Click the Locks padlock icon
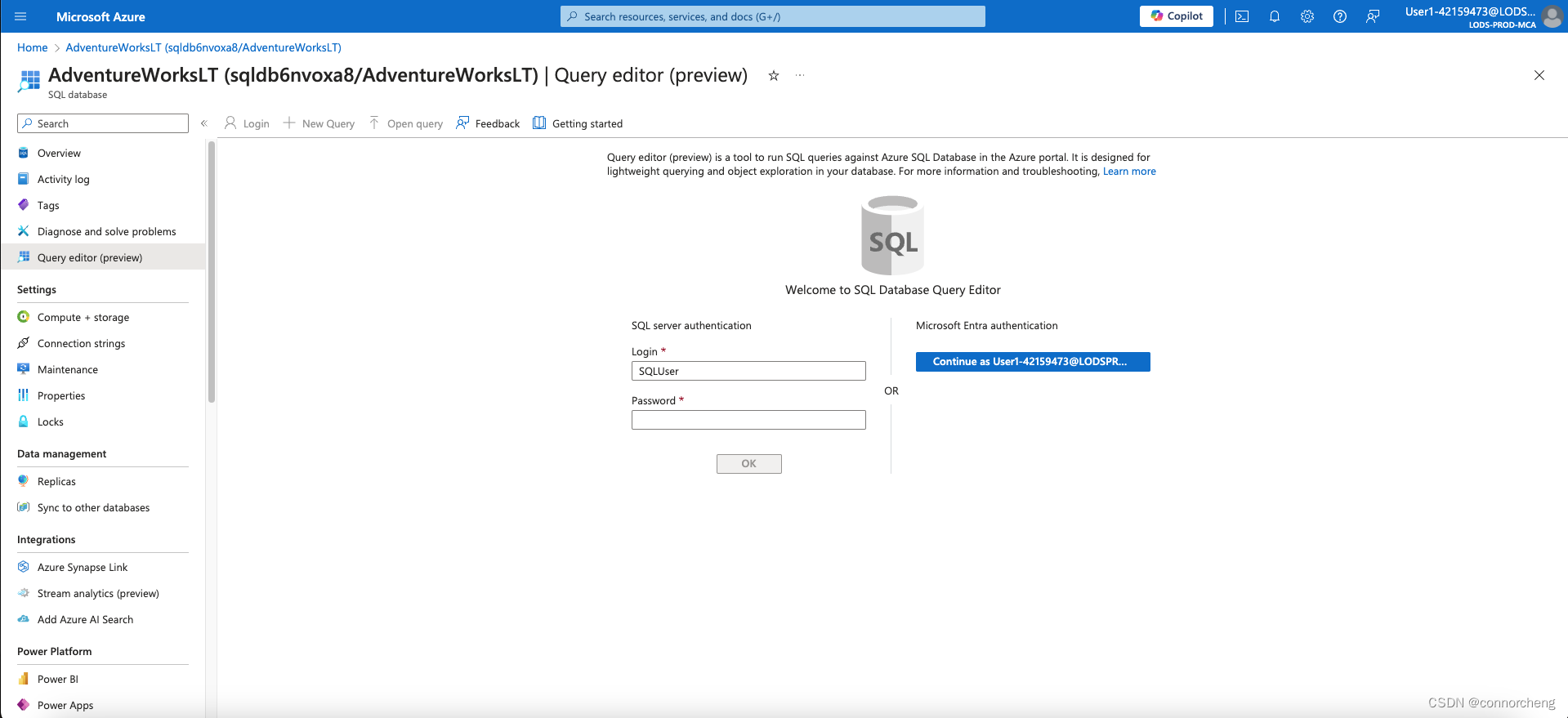Image resolution: width=1568 pixels, height=718 pixels. [24, 421]
